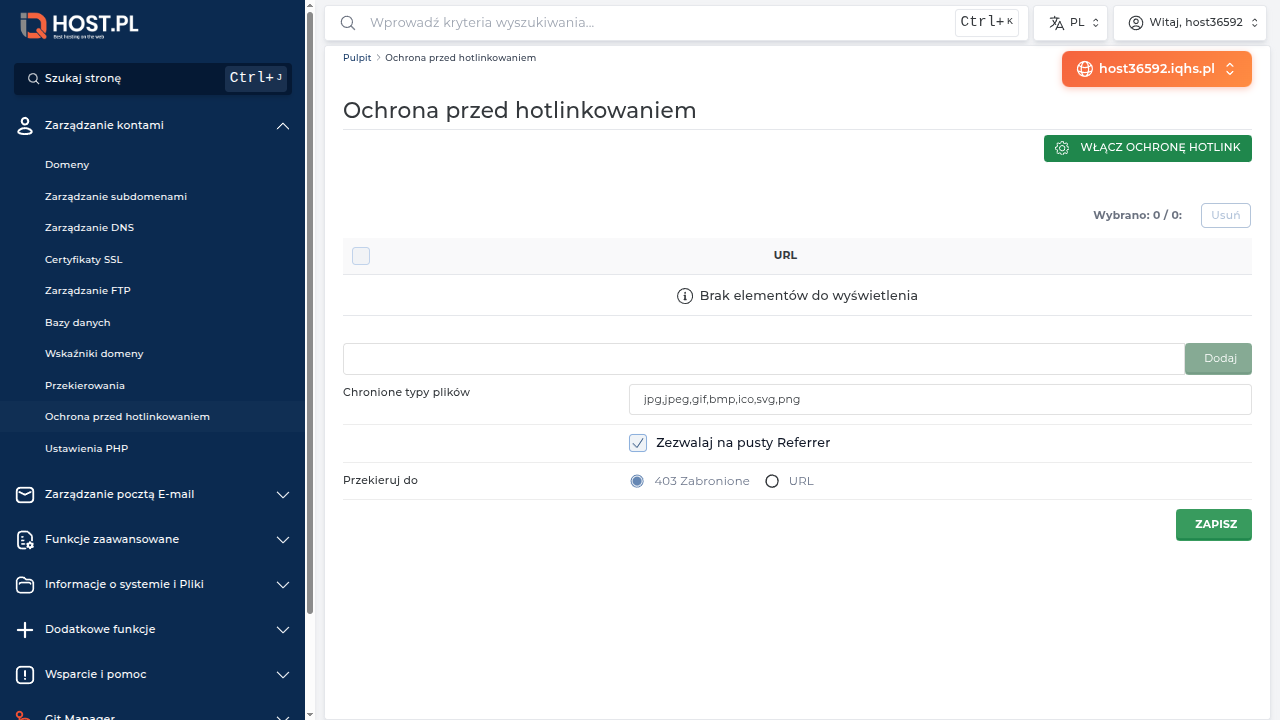Image resolution: width=1280 pixels, height=720 pixels.
Task: Toggle the select-all checkbox in URL table header
Action: tap(361, 256)
